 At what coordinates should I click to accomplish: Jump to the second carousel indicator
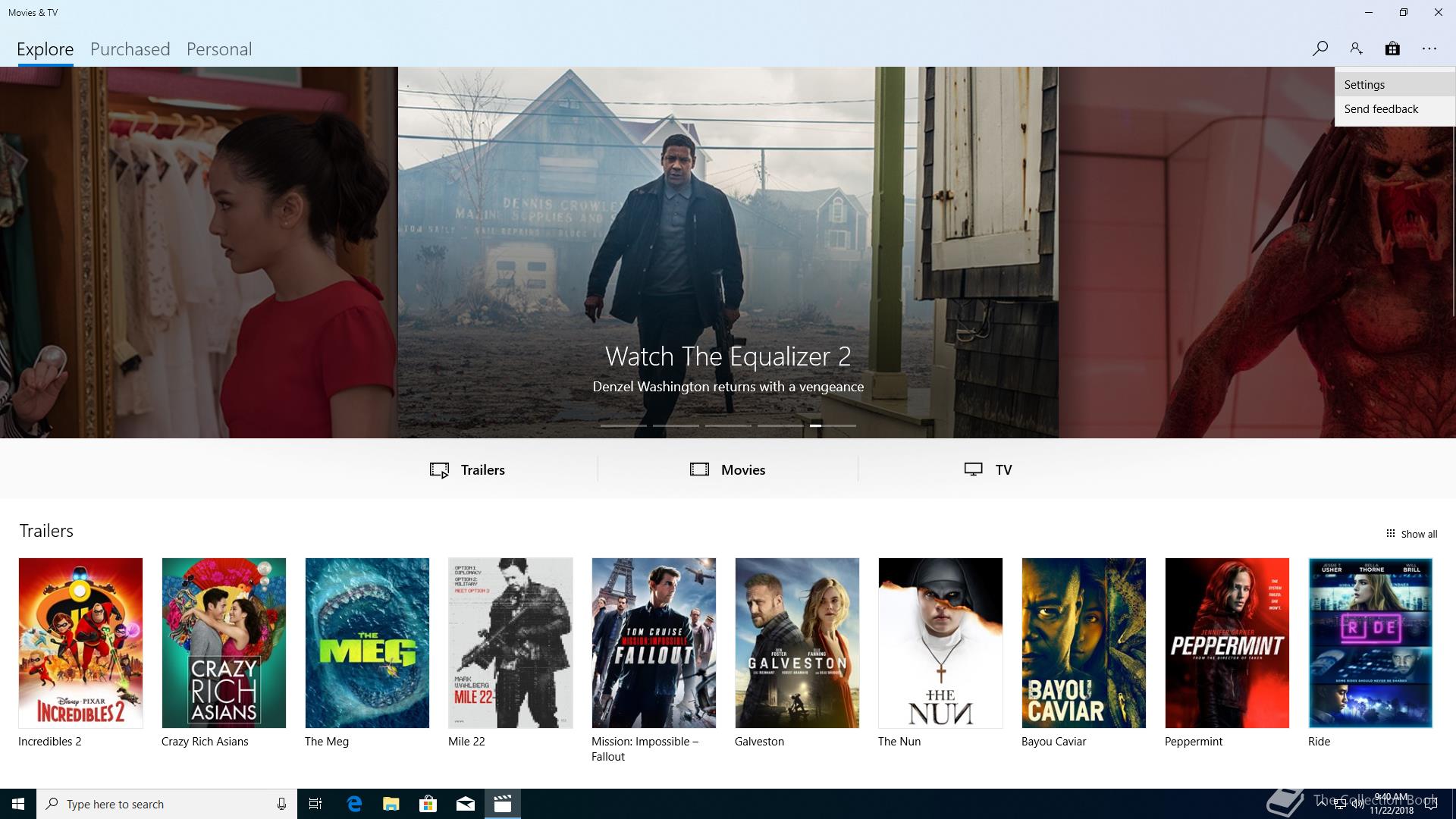point(676,425)
